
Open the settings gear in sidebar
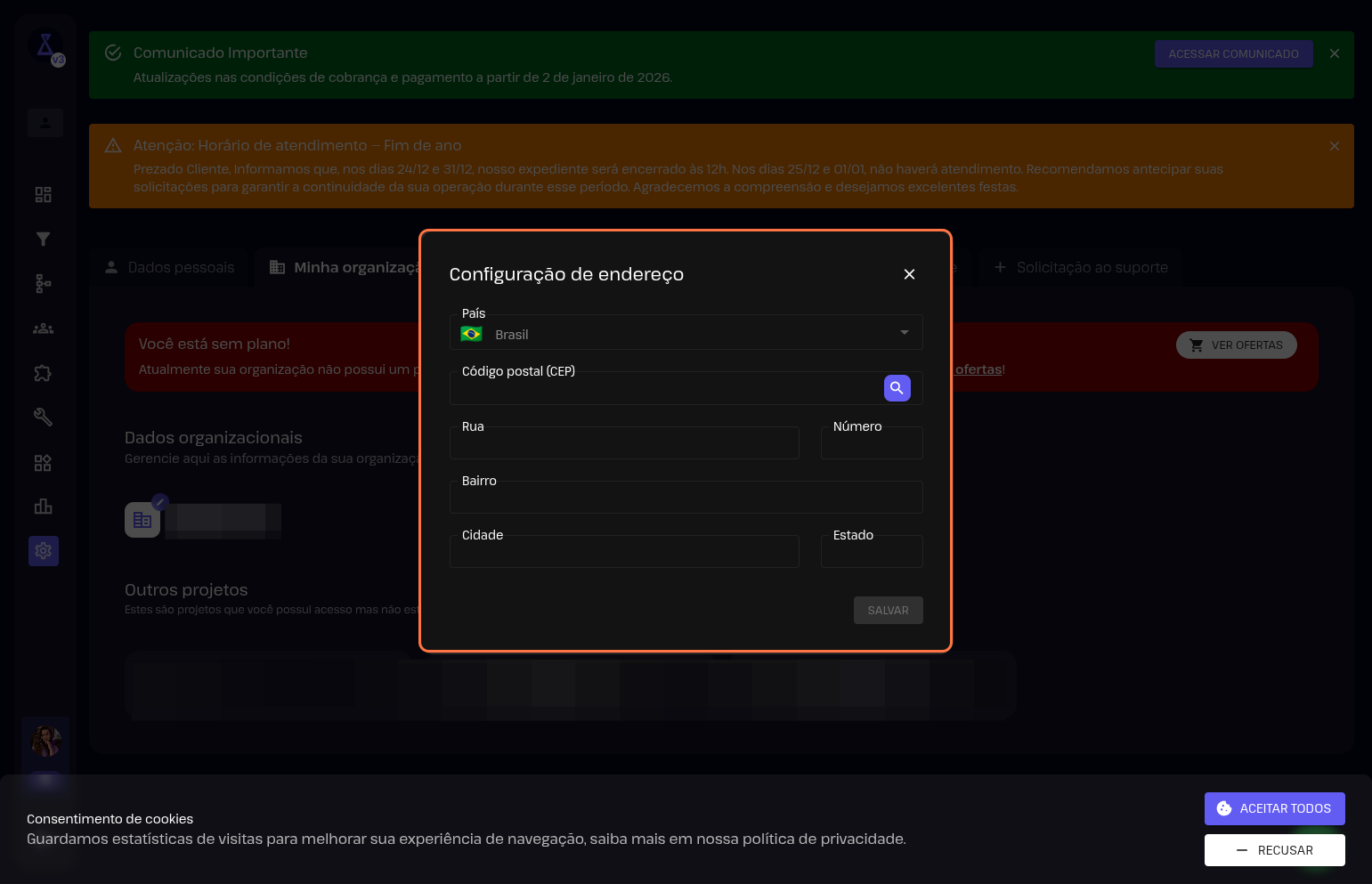(43, 551)
